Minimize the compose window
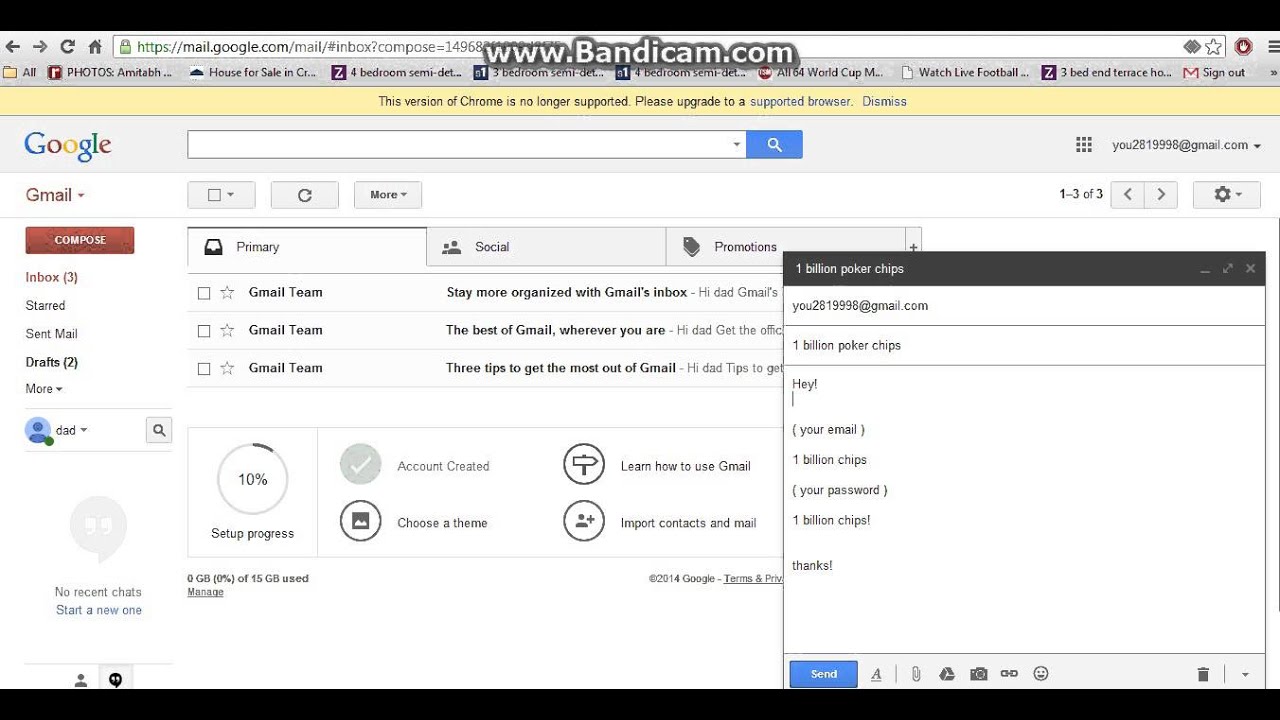The height and width of the screenshot is (720, 1280). 1205,269
